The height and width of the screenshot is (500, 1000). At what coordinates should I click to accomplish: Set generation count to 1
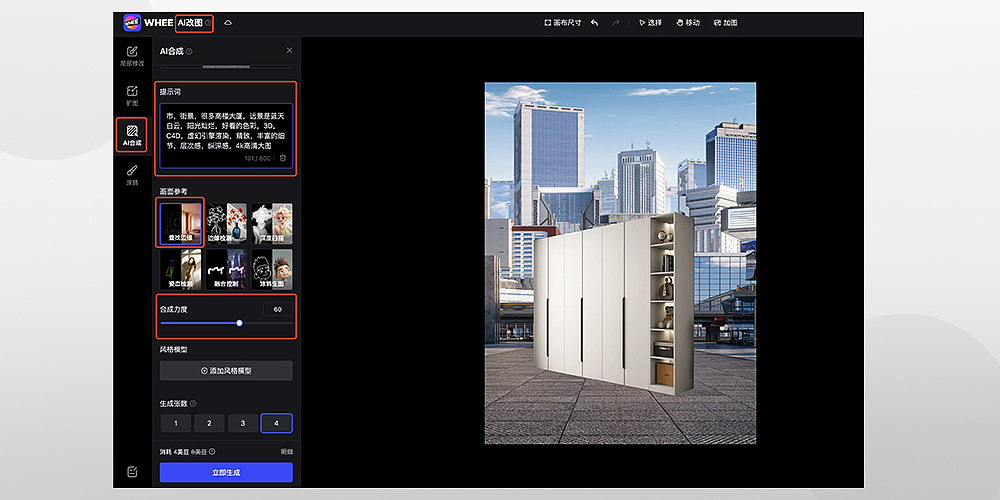pos(176,423)
